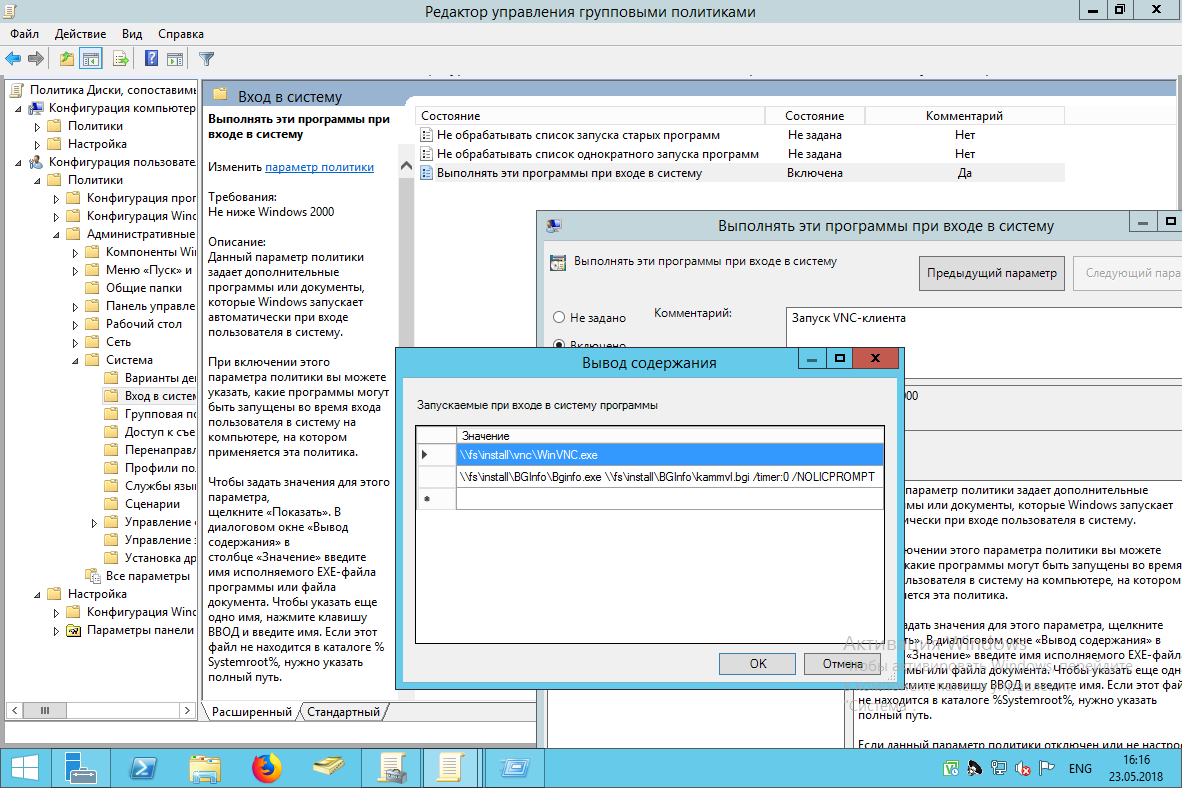Click 'Отмена' in 'Вывод содержания' dialog

tap(842, 664)
